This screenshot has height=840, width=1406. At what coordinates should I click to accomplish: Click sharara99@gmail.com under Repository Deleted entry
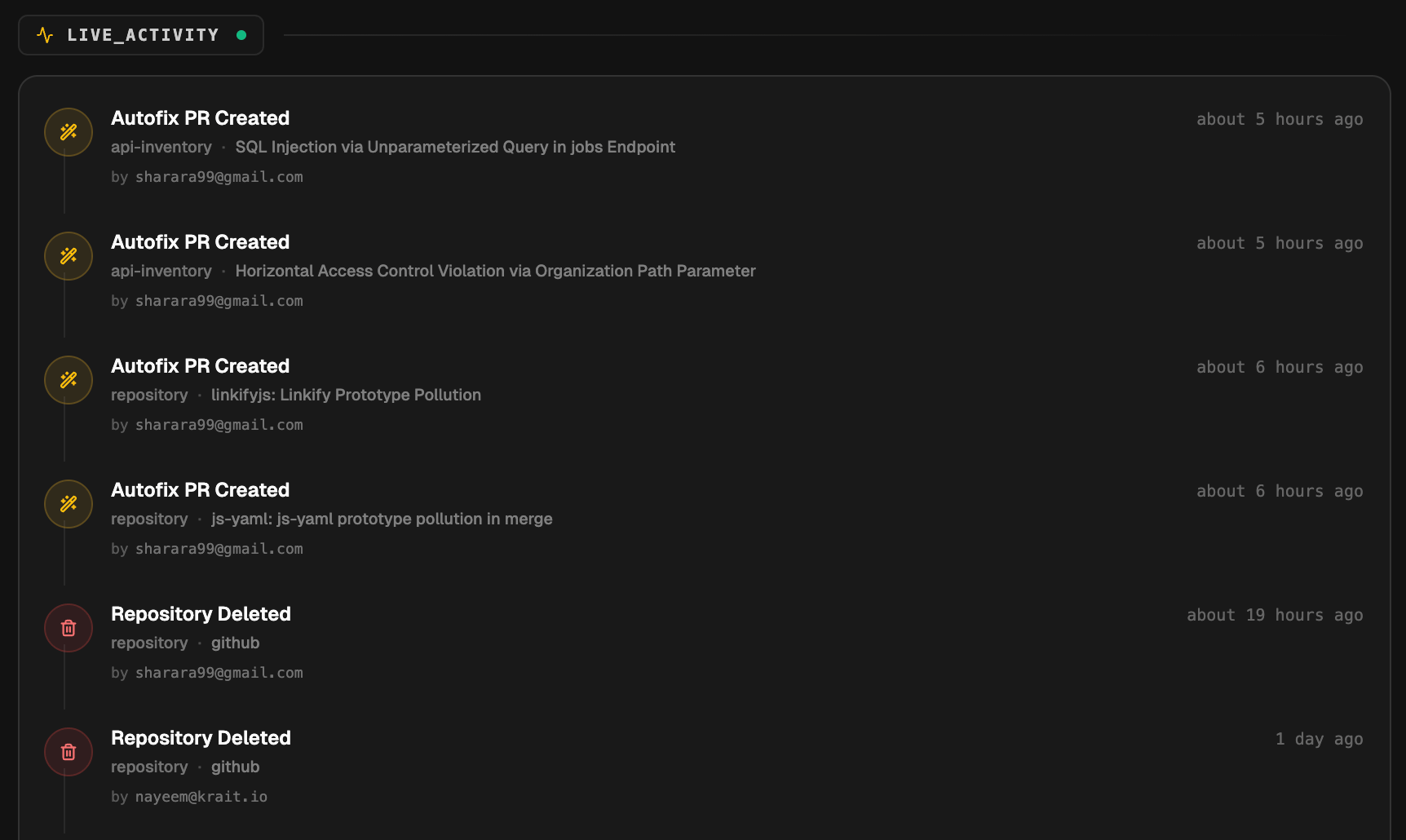[219, 673]
